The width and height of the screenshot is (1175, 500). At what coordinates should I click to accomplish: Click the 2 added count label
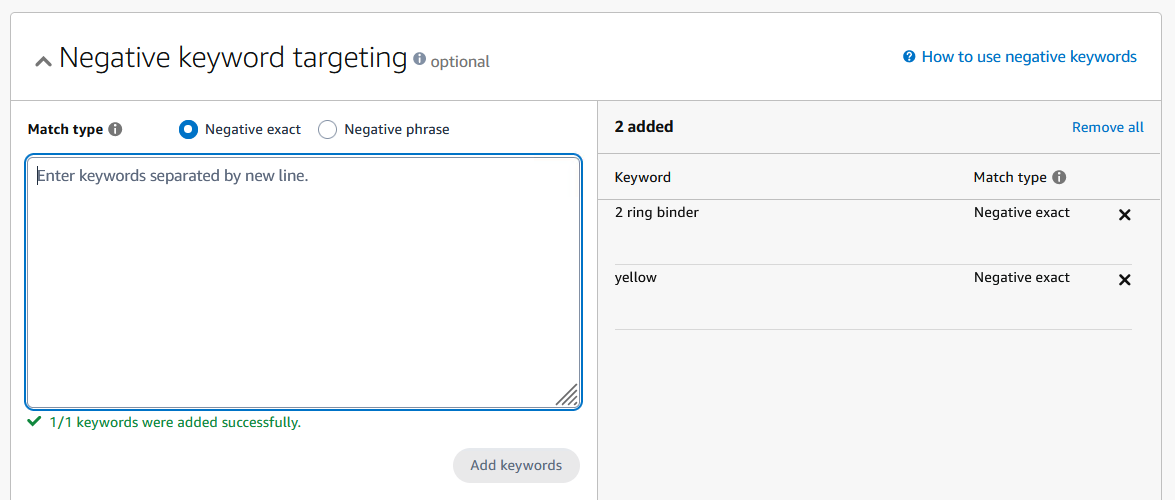(x=644, y=127)
